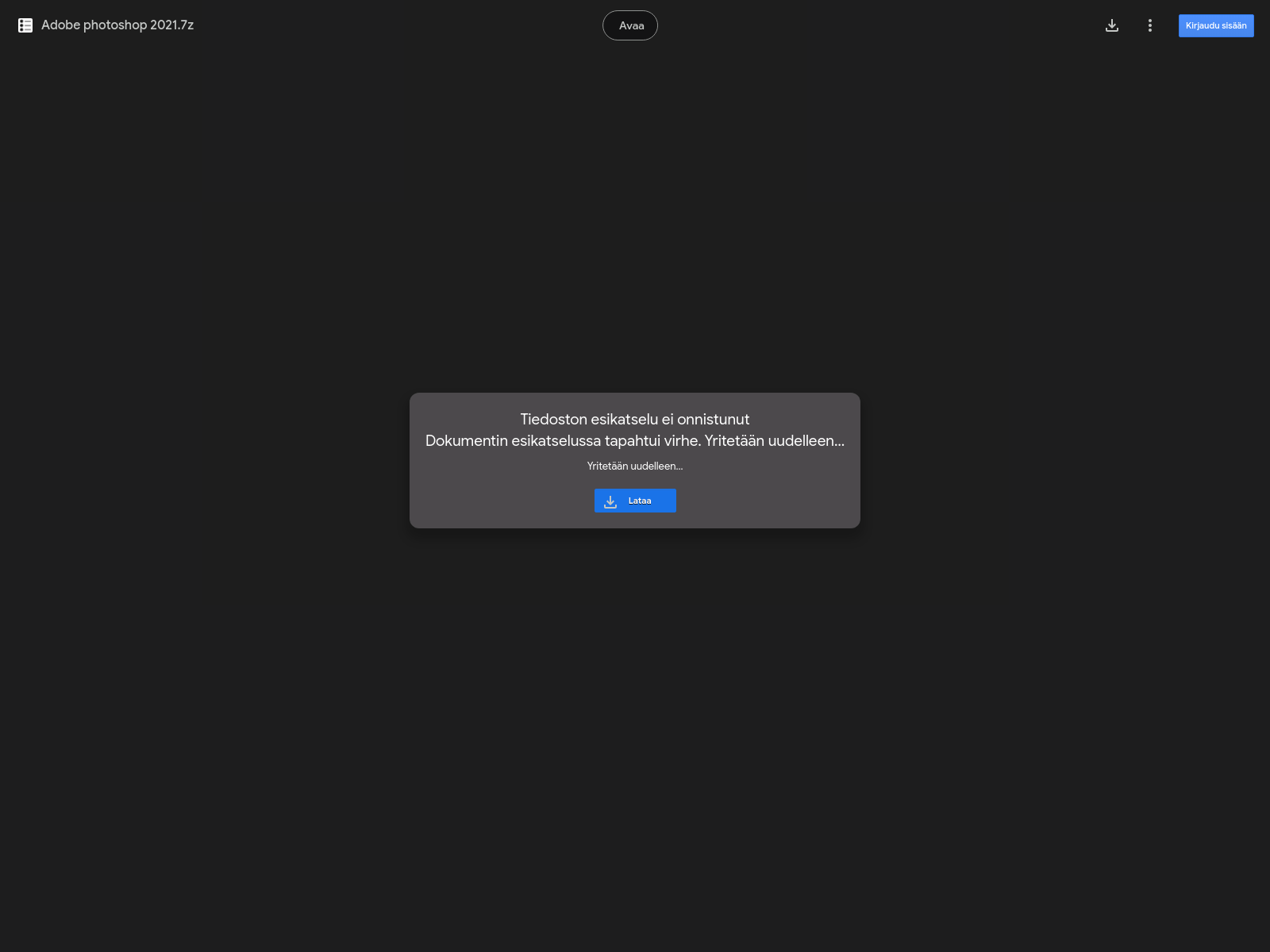Click the Lataa download button
This screenshot has height=952, width=1270.
635,501
